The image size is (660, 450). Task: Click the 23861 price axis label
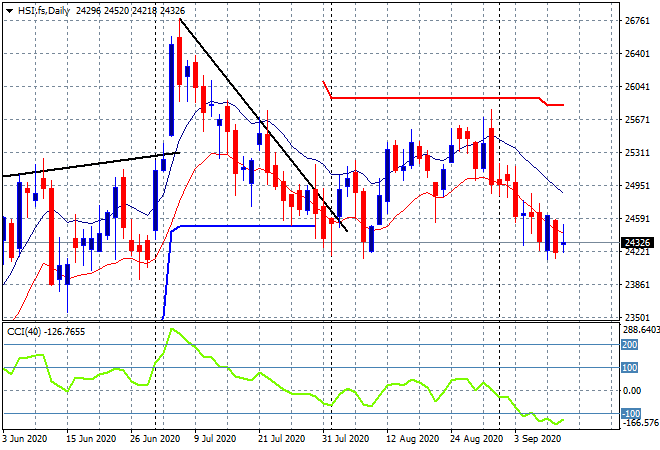pos(637,285)
